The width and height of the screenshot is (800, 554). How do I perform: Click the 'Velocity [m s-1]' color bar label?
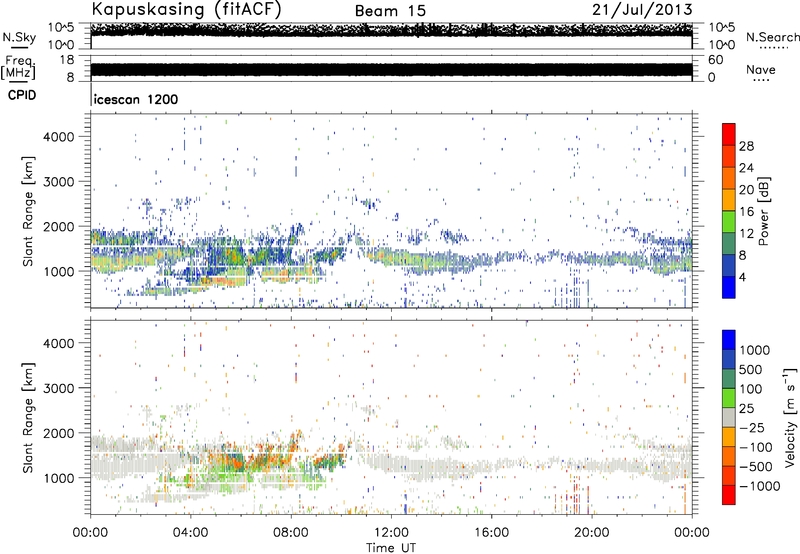tap(790, 417)
